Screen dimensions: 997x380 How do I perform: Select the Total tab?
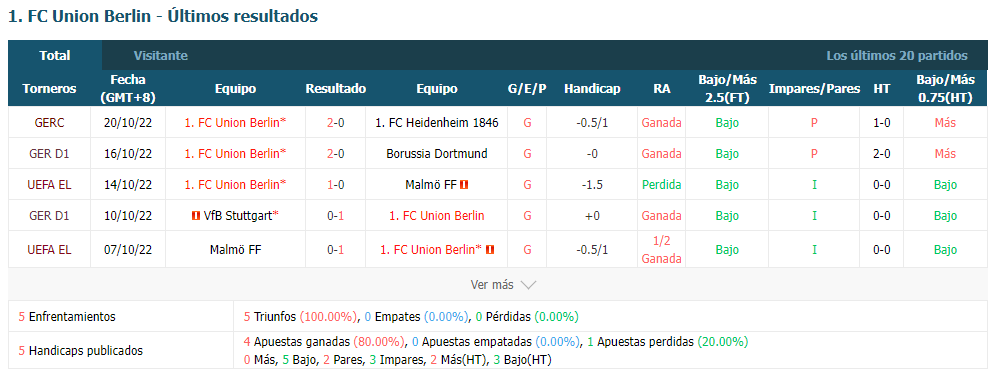coord(55,55)
